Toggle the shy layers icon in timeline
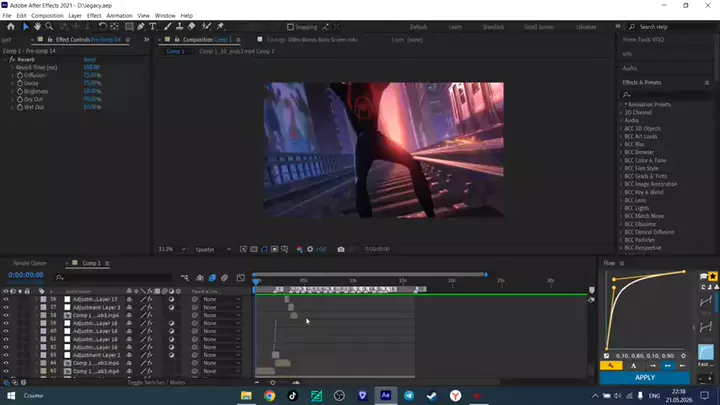 (x=200, y=277)
